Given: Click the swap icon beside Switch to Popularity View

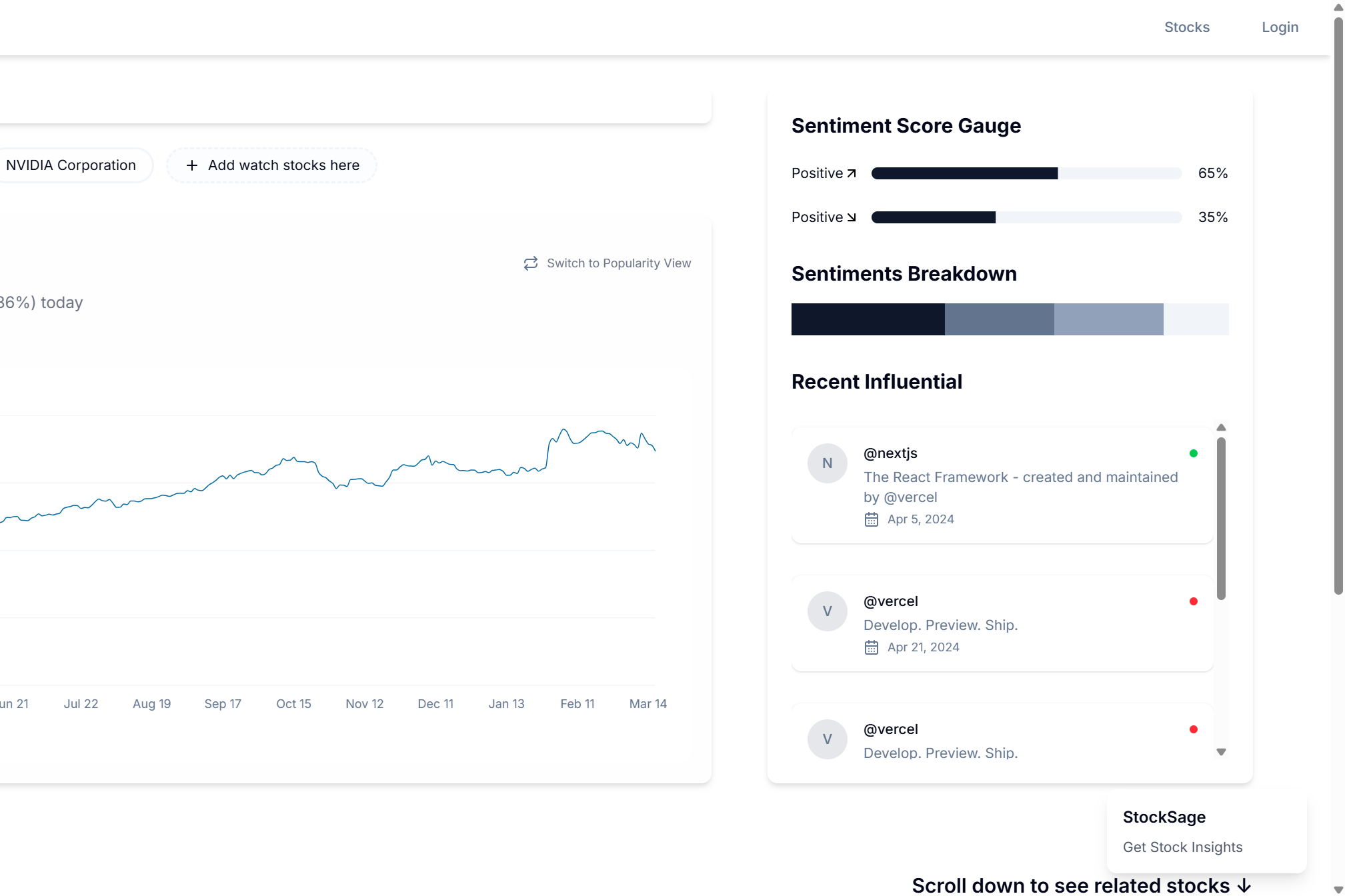Looking at the screenshot, I should click(x=531, y=263).
